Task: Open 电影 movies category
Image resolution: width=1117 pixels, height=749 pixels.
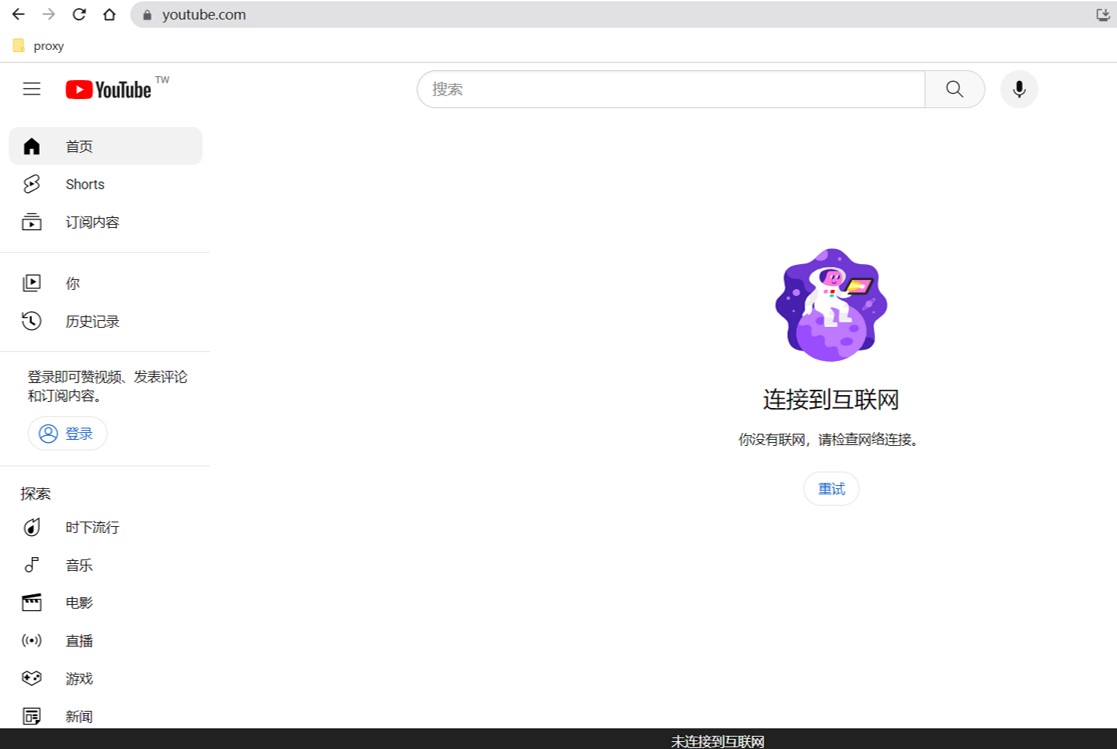Action: pyautogui.click(x=105, y=603)
